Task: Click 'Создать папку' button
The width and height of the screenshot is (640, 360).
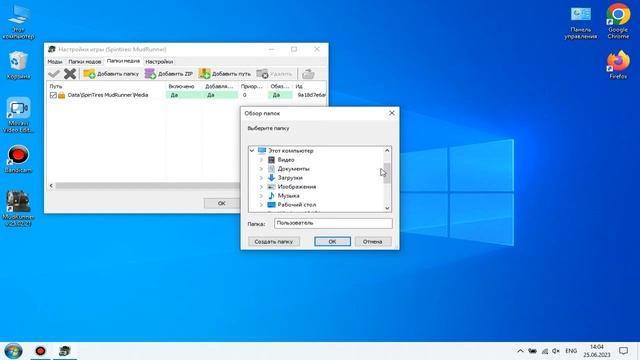Action: [x=274, y=242]
